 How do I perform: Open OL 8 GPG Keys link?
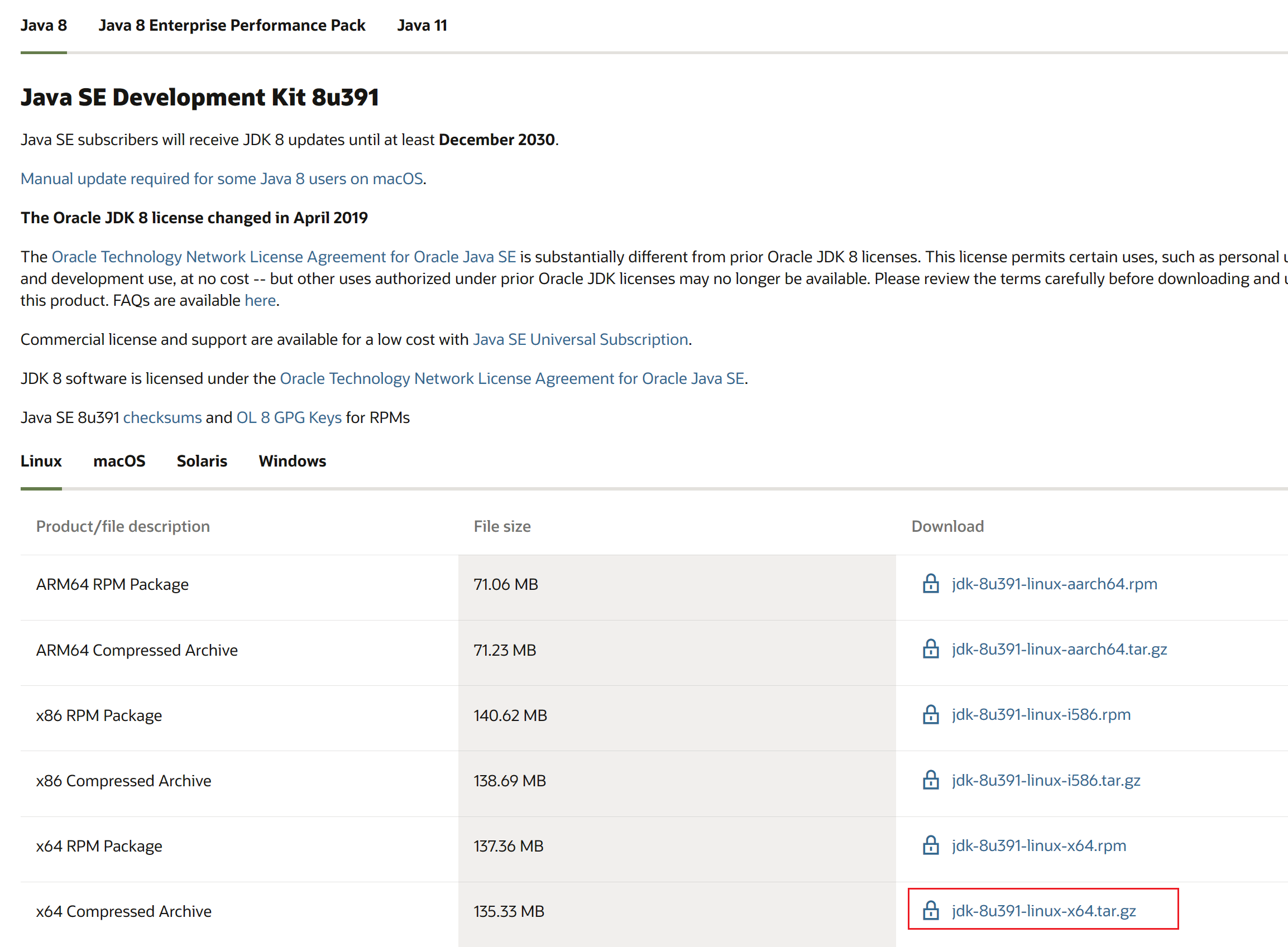pos(289,417)
